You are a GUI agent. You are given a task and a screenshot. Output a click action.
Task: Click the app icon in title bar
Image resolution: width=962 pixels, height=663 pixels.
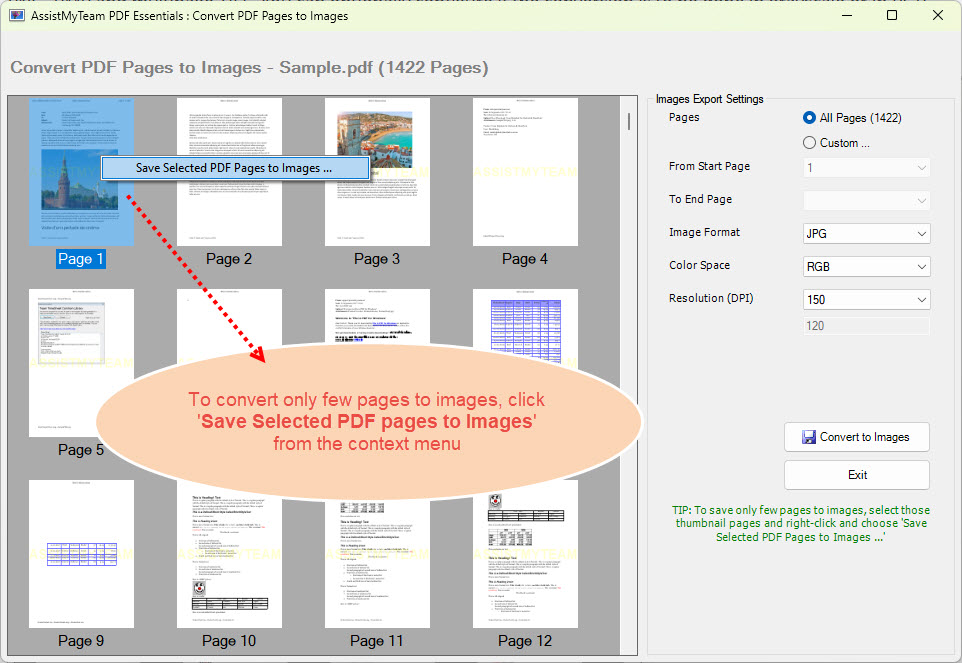pos(17,15)
